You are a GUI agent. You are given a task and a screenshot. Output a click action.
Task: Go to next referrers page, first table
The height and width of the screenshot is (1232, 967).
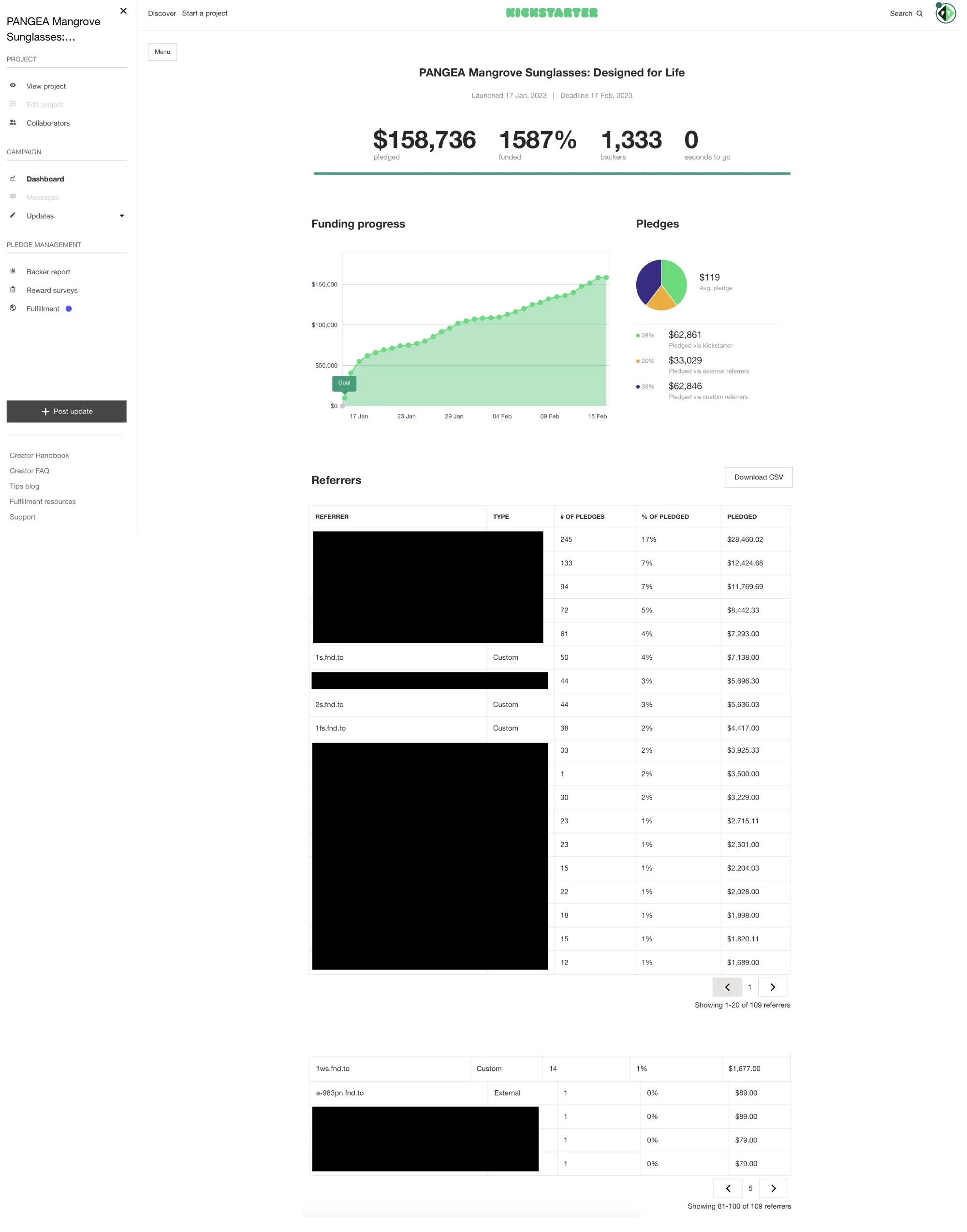coord(773,987)
